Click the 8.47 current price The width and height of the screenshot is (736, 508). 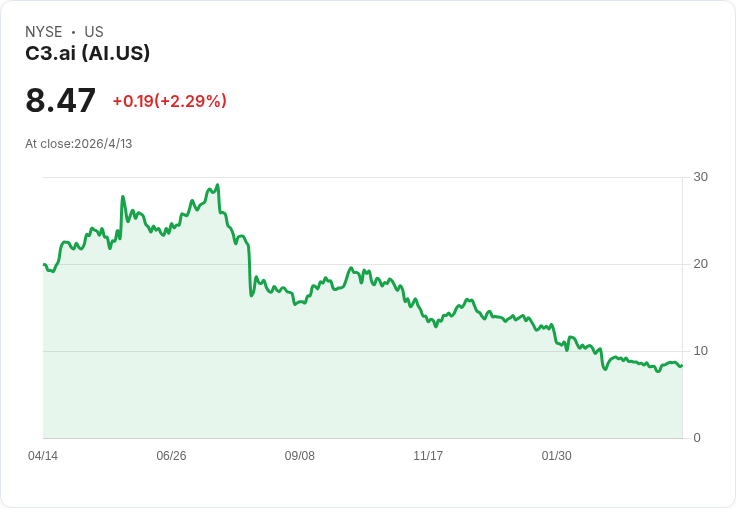click(60, 101)
